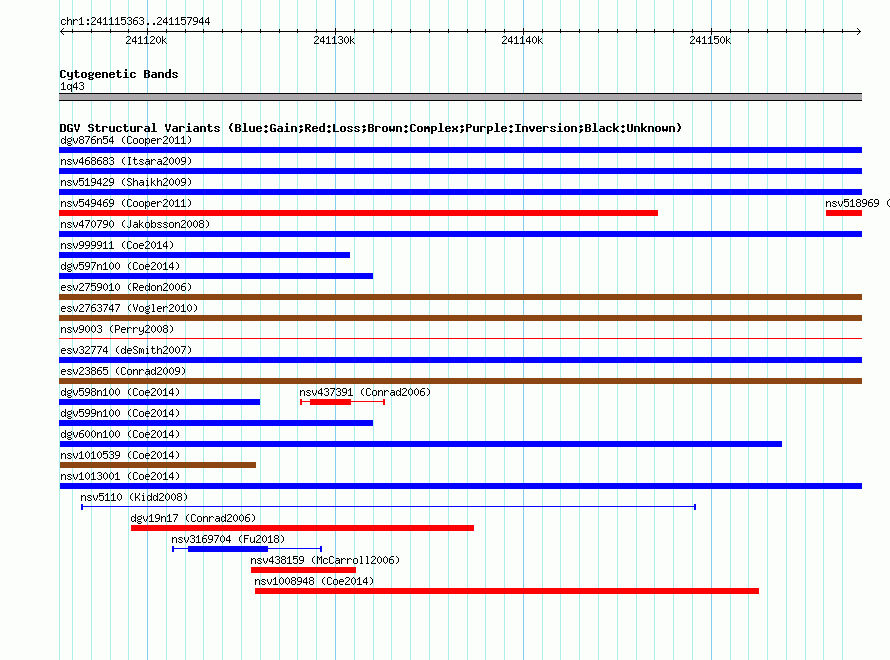
Task: Click the nsv3169704 (Fu2018) blue feature
Action: click(x=247, y=549)
